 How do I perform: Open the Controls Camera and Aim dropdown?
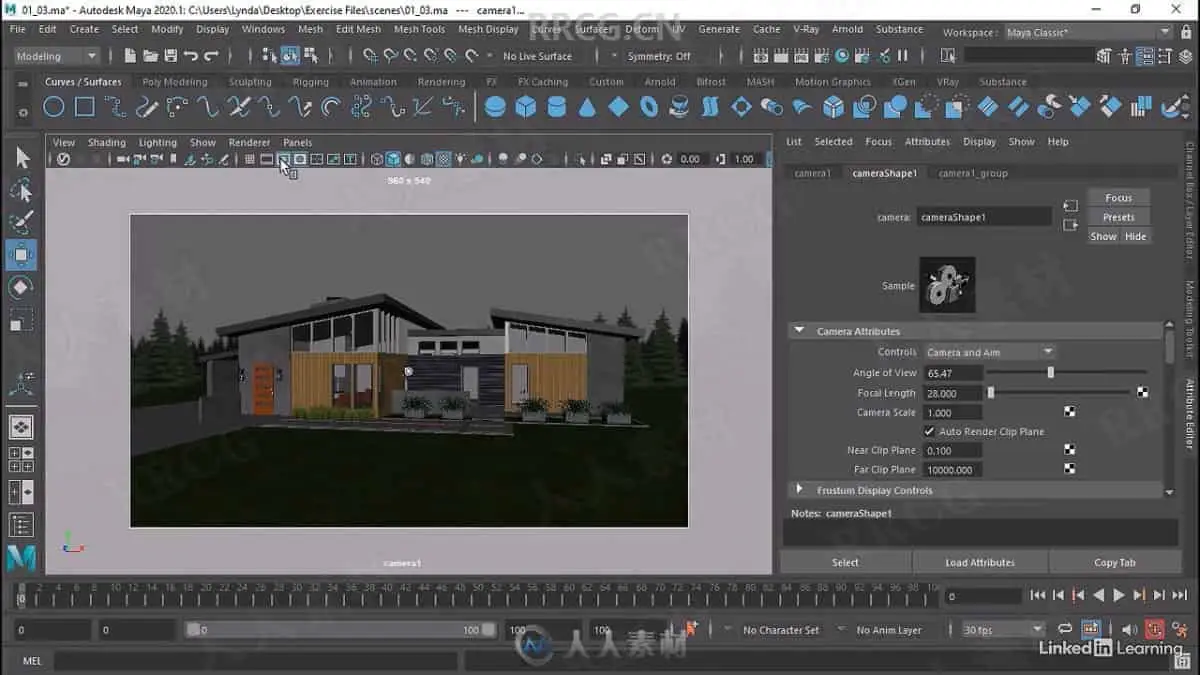[x=989, y=352]
